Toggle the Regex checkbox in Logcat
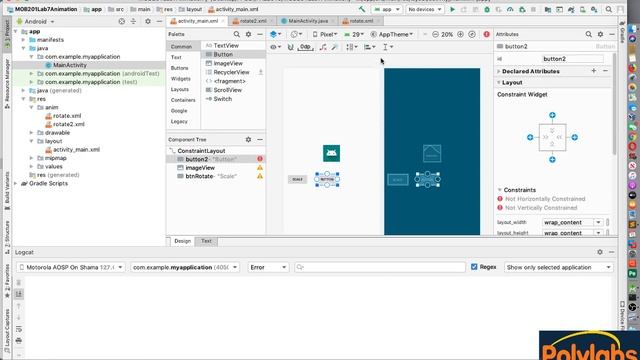The image size is (640, 360). pos(474,267)
